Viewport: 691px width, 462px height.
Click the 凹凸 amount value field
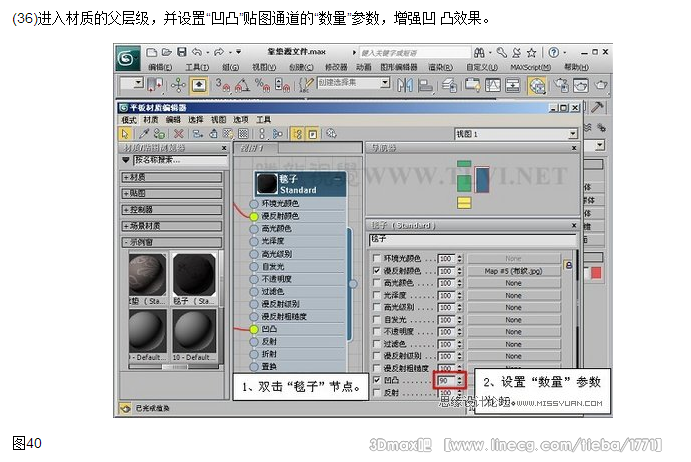point(444,381)
